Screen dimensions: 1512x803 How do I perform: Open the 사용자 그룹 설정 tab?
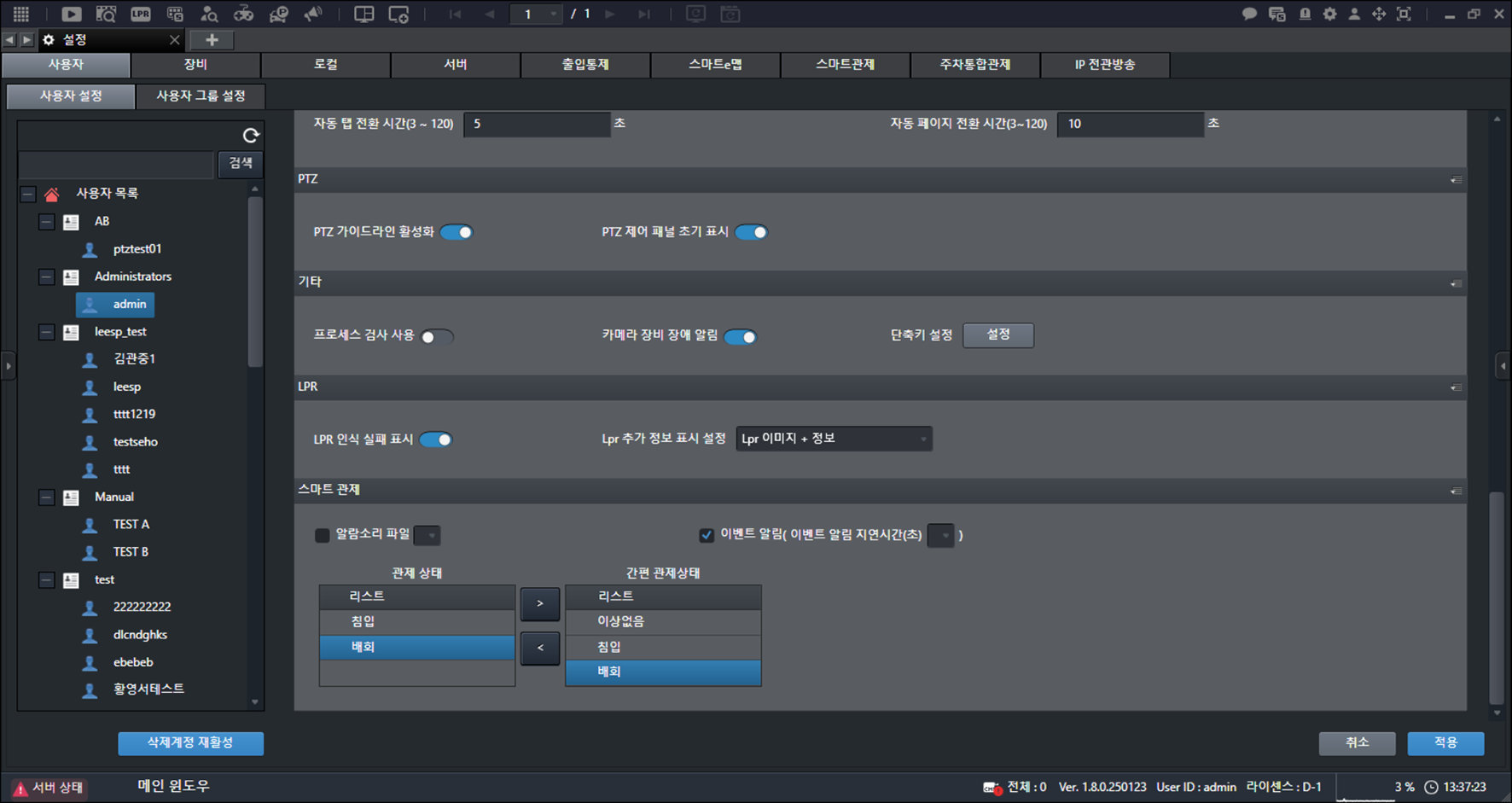tap(201, 96)
